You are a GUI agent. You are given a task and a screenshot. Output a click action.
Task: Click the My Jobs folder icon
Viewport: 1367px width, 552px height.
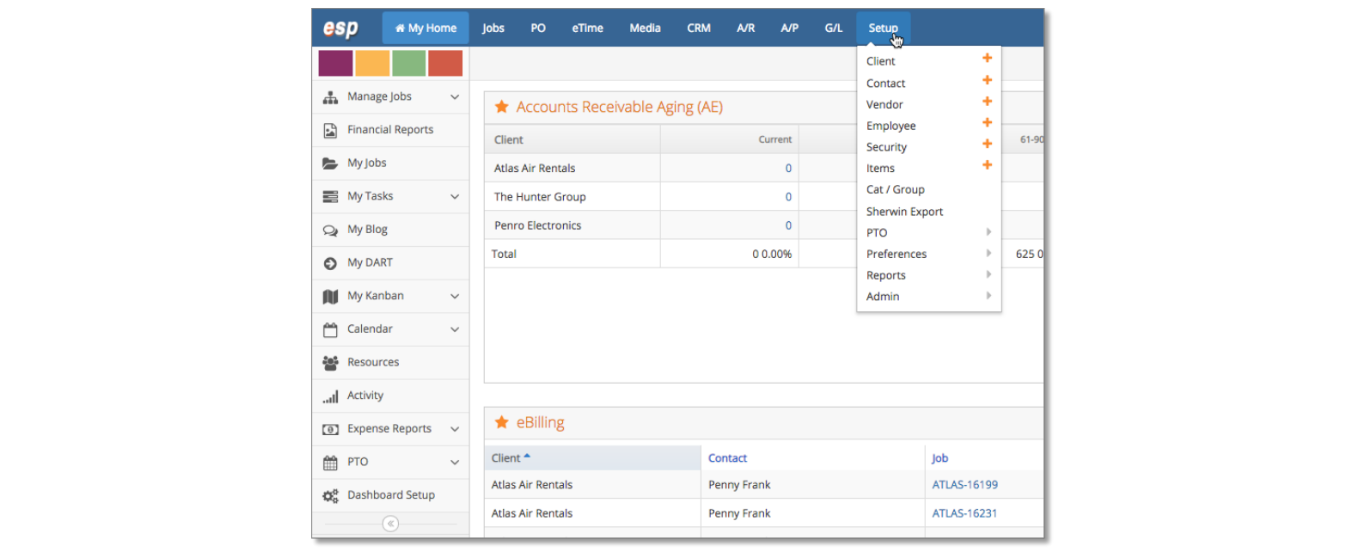pyautogui.click(x=330, y=163)
